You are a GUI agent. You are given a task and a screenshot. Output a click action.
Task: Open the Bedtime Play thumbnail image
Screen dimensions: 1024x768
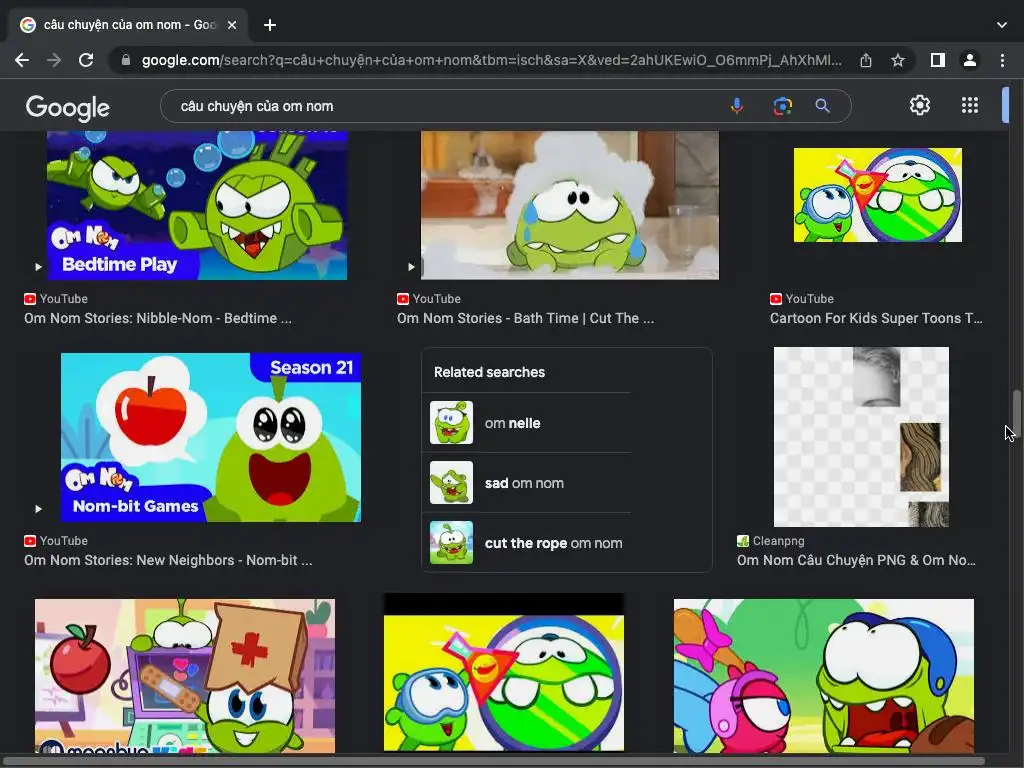(x=197, y=205)
